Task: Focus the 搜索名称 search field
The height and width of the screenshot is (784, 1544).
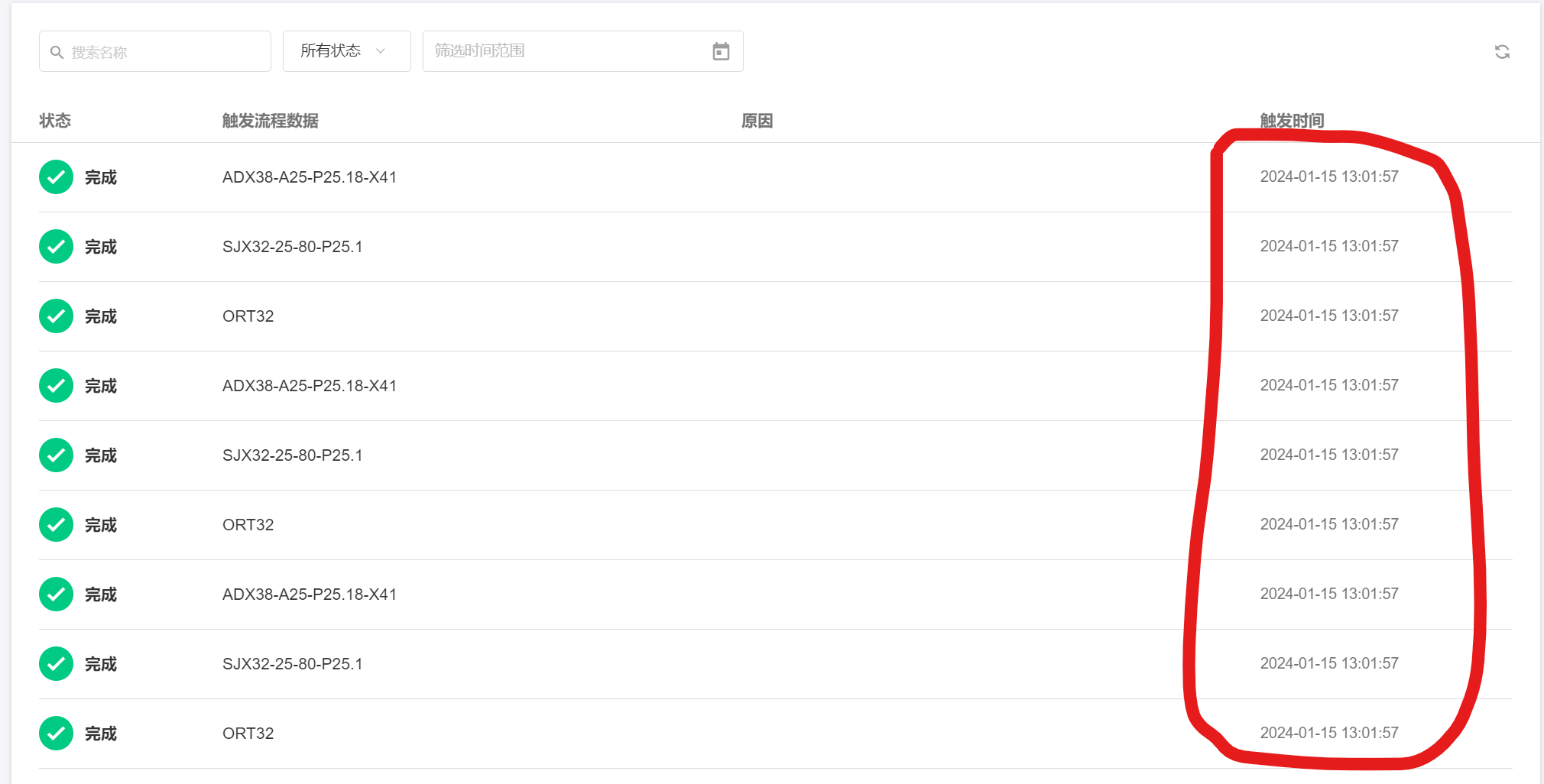Action: pyautogui.click(x=155, y=51)
